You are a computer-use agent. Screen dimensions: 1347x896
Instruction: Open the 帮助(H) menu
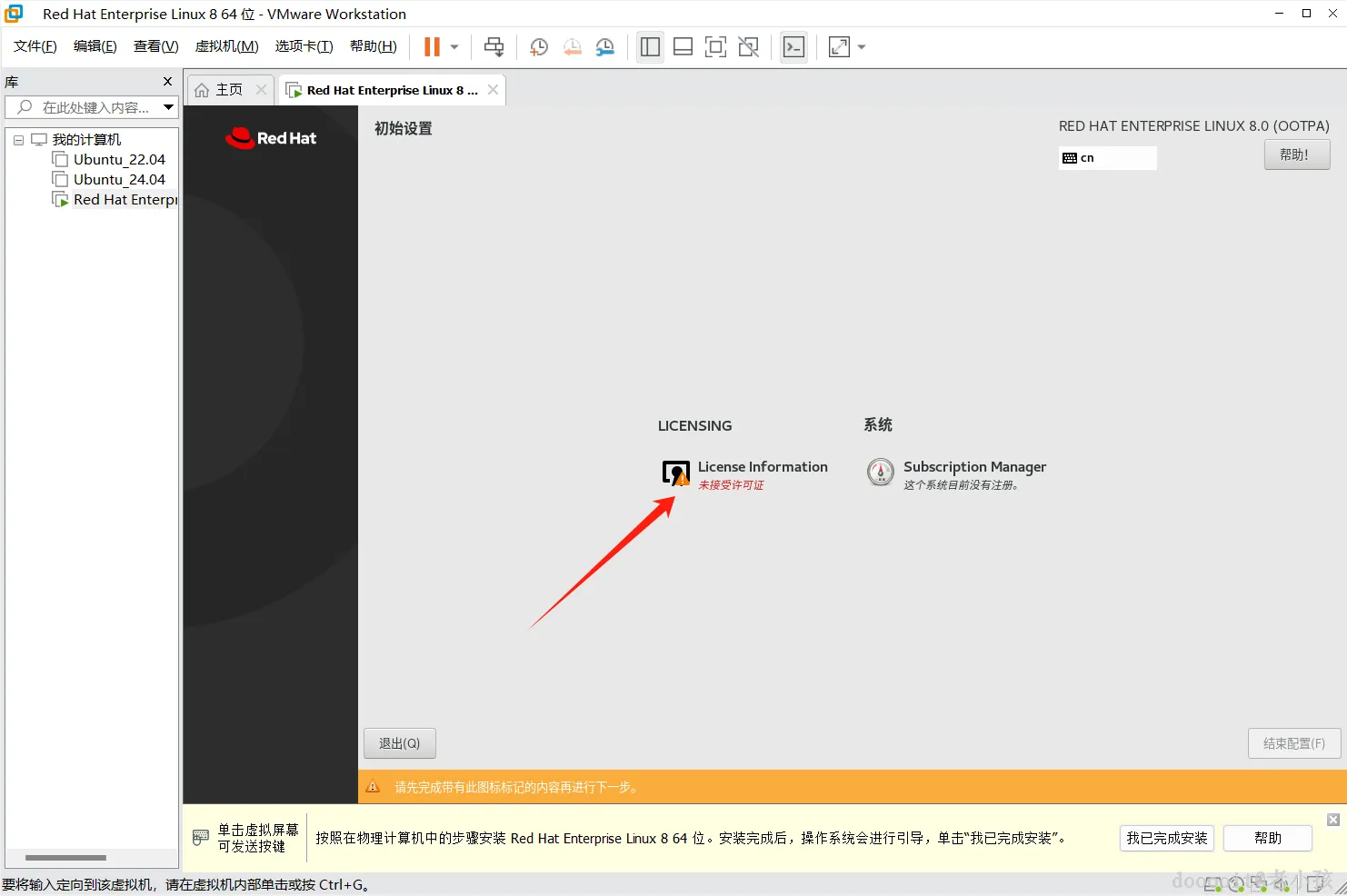[373, 46]
